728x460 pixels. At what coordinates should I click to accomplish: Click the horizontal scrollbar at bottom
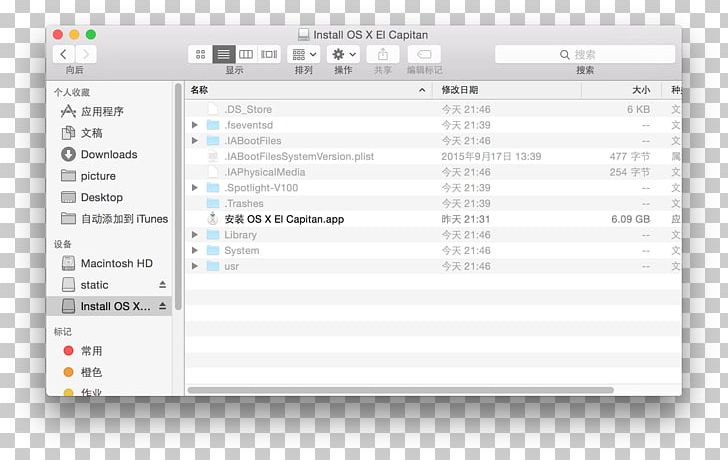tap(401, 390)
